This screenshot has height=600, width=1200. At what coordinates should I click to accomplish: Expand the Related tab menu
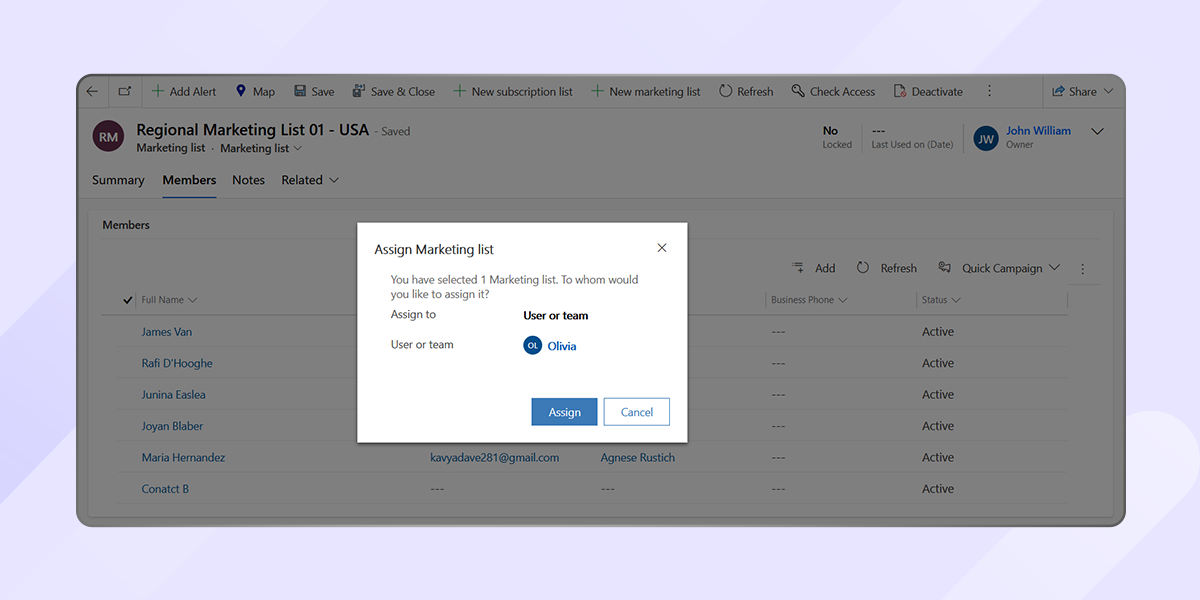310,180
